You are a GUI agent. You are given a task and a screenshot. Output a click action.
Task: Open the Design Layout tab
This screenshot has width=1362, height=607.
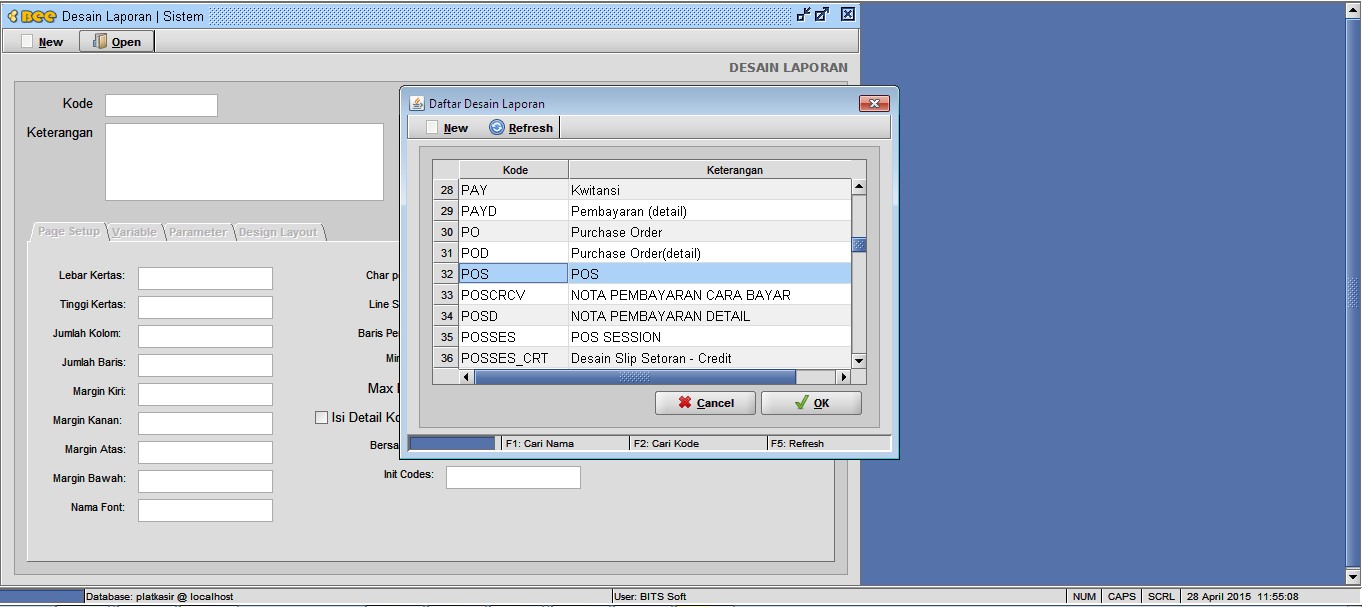tap(278, 232)
